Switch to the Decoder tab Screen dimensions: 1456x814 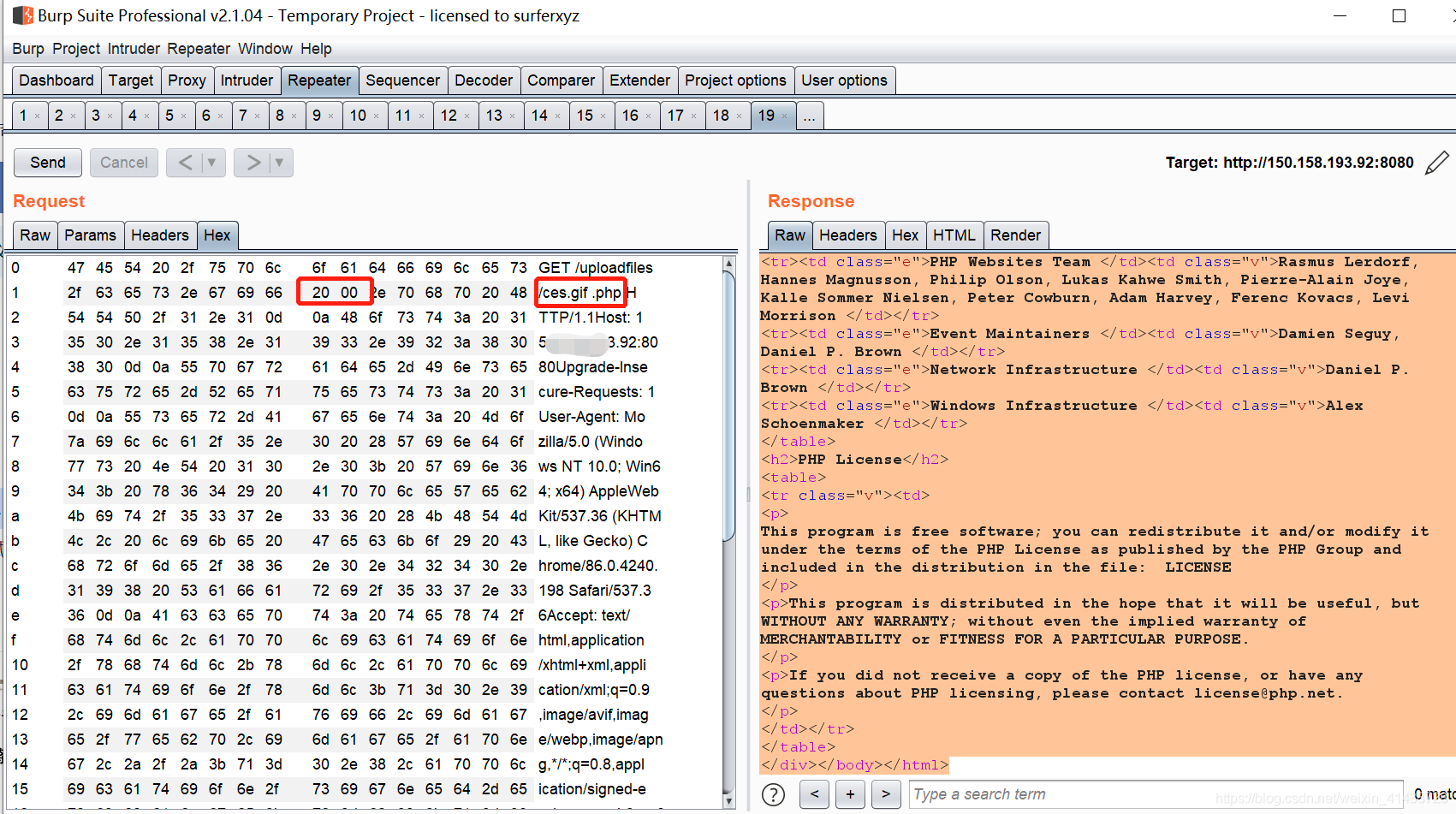484,80
